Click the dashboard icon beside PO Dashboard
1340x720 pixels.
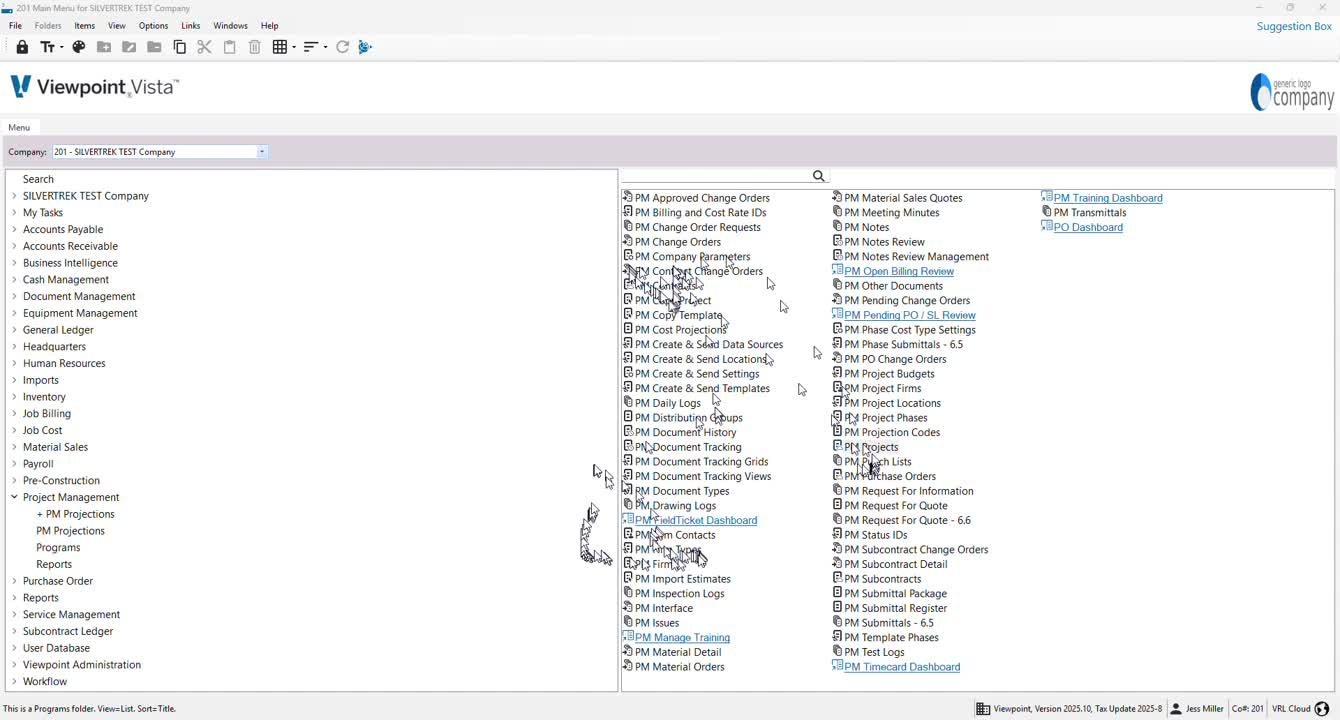click(x=1047, y=227)
